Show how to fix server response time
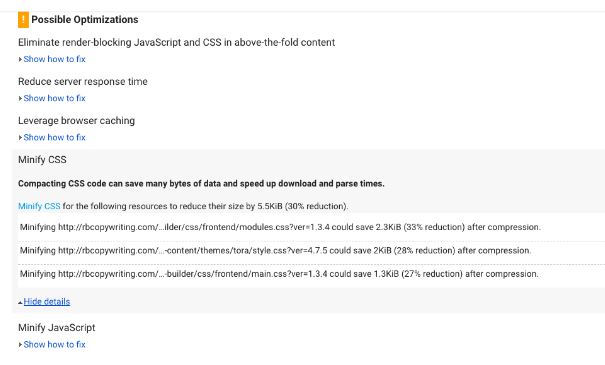 click(x=54, y=98)
